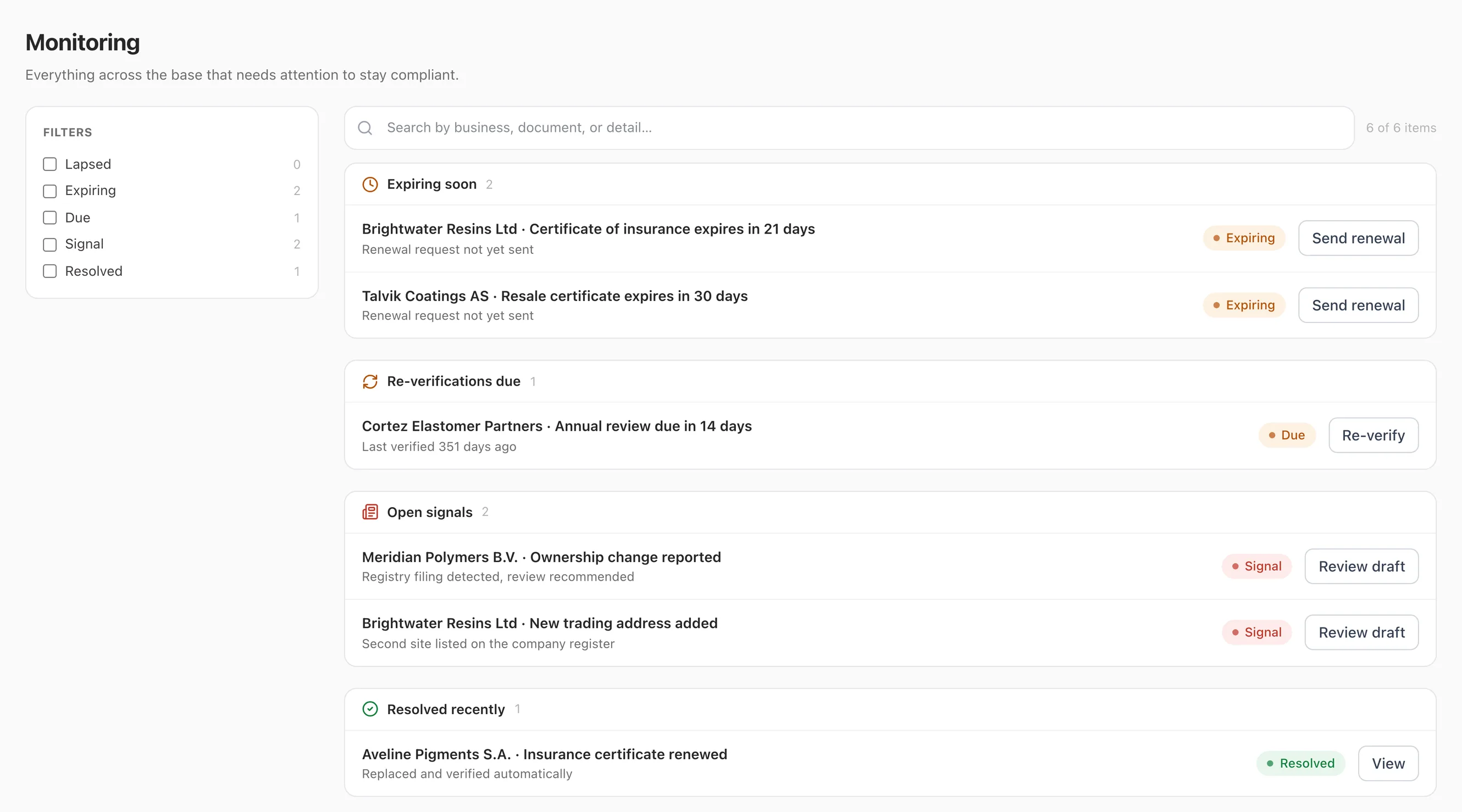Screen dimensions: 1462x812
Task: Click the search magnifier icon
Action: (x=365, y=127)
